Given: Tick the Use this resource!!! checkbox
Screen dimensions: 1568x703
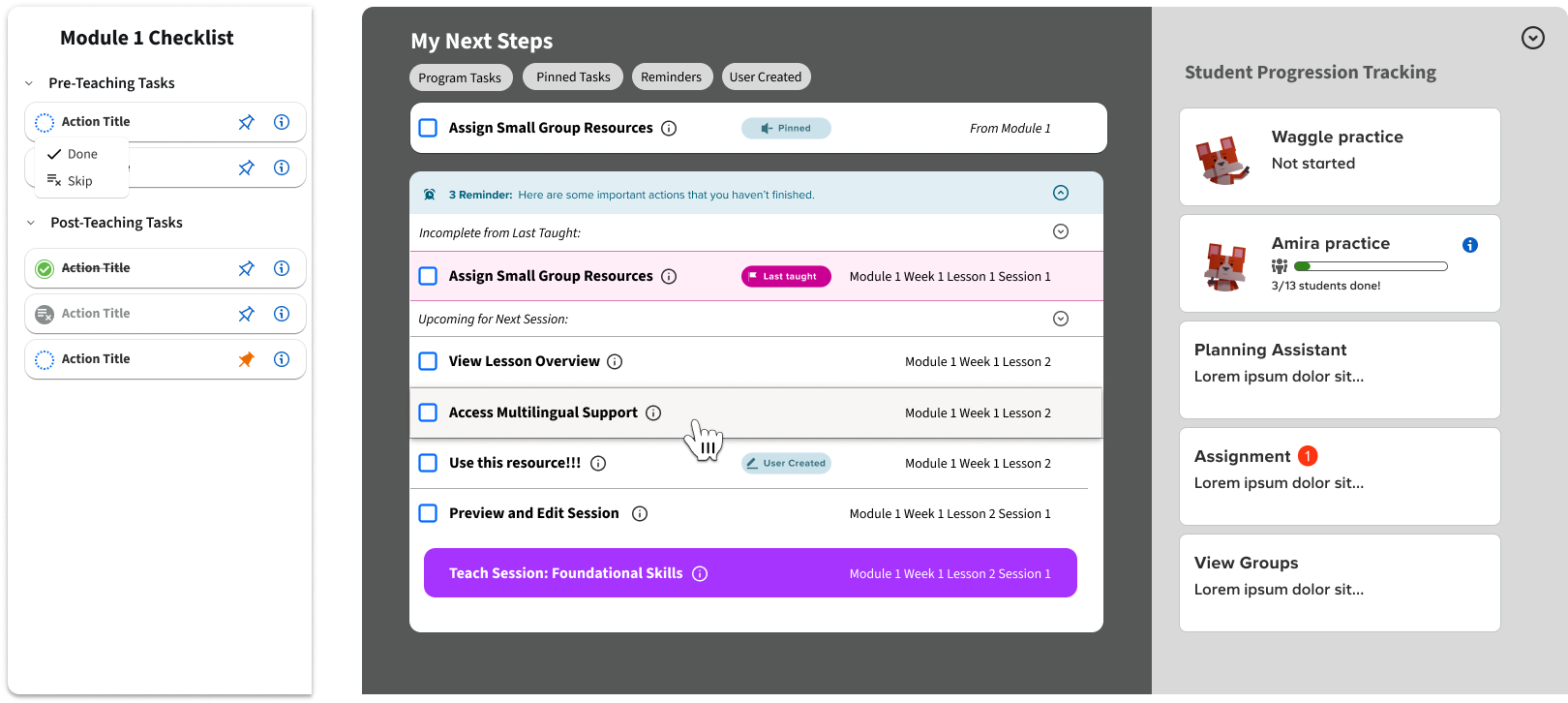Looking at the screenshot, I should pos(428,463).
